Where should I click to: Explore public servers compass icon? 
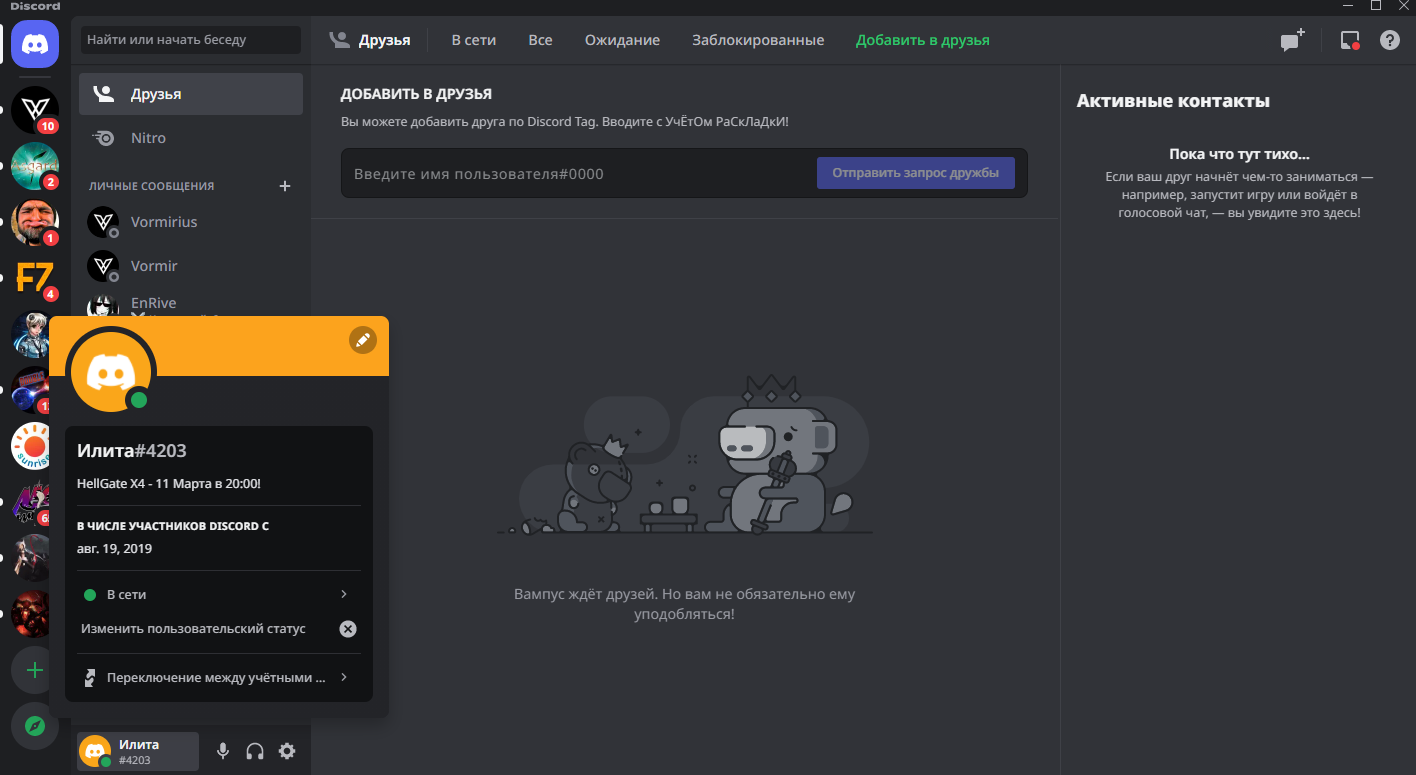coord(35,726)
